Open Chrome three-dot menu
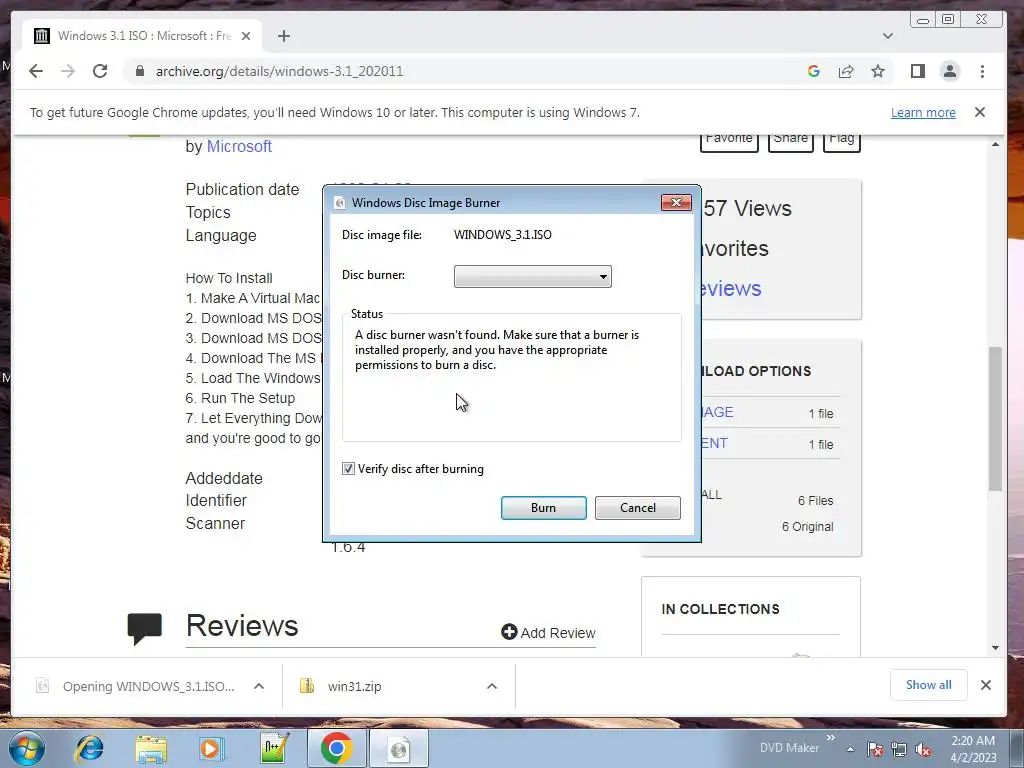Image resolution: width=1024 pixels, height=768 pixels. (x=982, y=71)
